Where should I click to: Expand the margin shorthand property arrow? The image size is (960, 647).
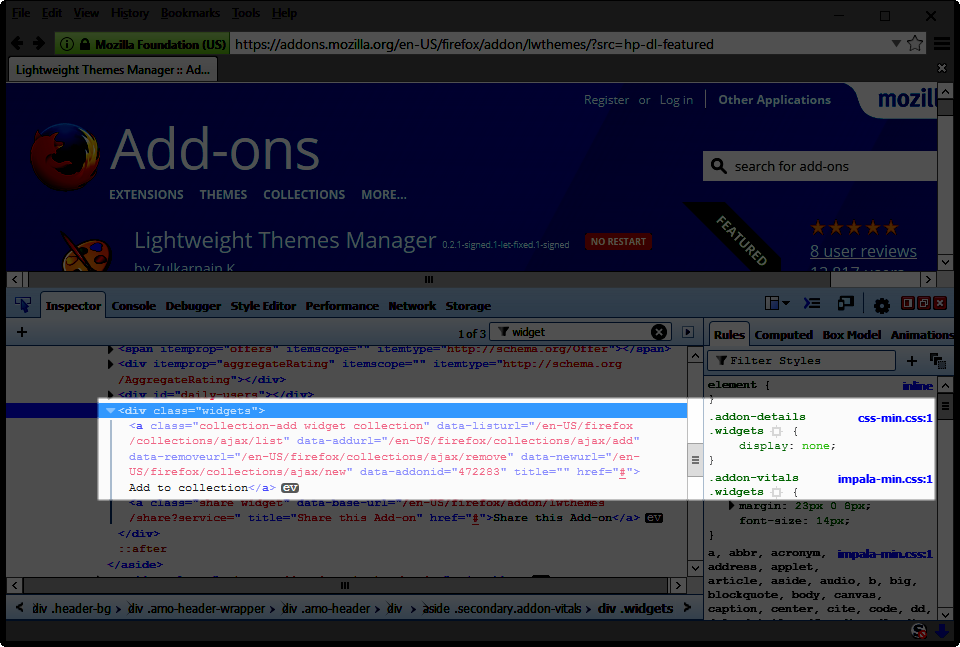point(732,506)
